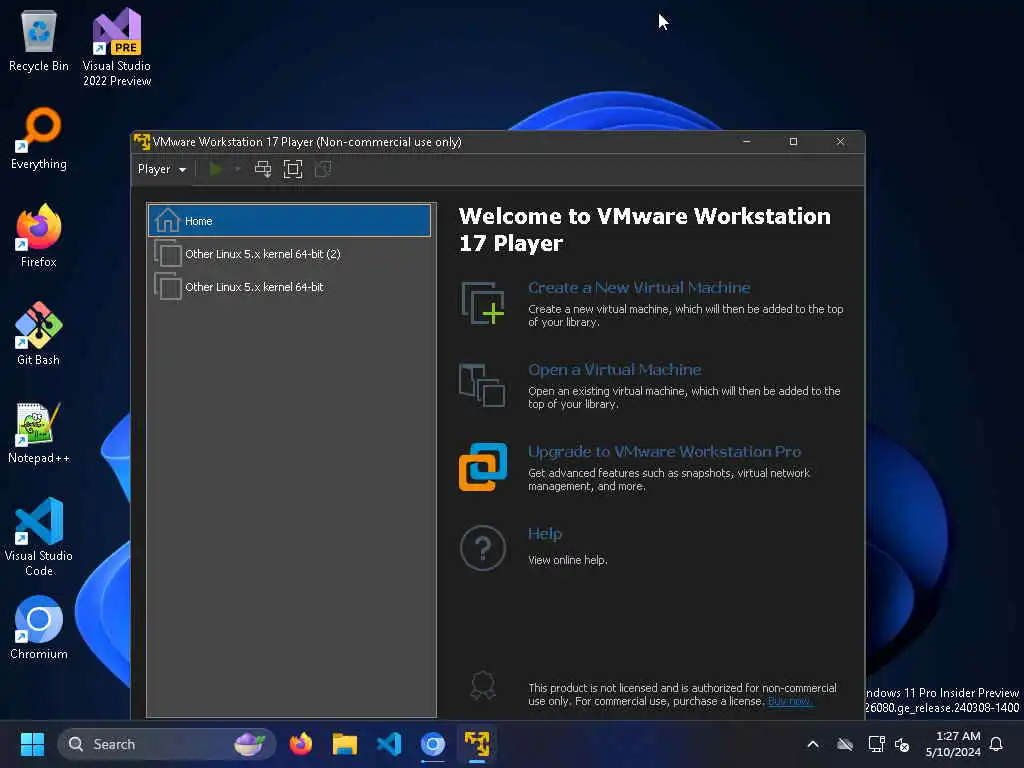Image resolution: width=1024 pixels, height=768 pixels.
Task: Enter full screen mode icon
Action: click(x=293, y=169)
